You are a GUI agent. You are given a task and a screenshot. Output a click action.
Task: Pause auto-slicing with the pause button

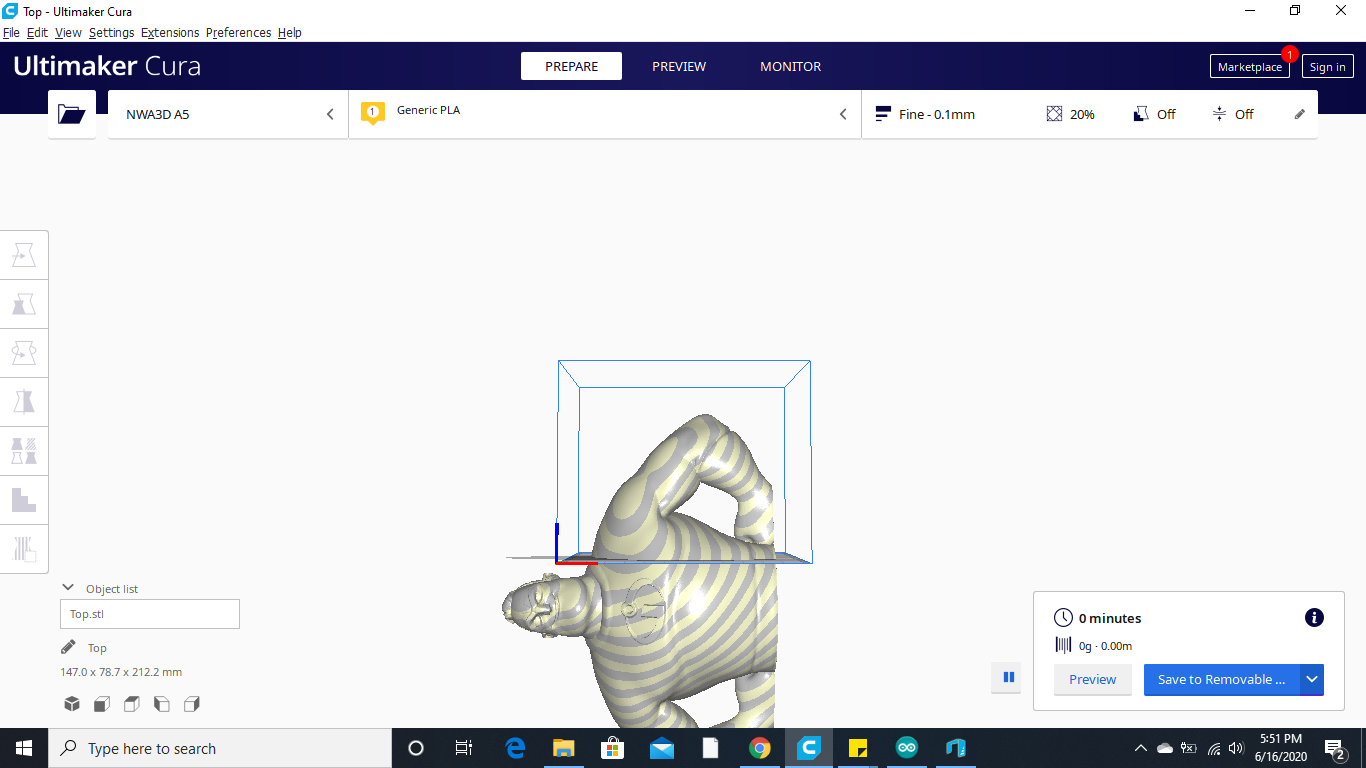point(1007,677)
